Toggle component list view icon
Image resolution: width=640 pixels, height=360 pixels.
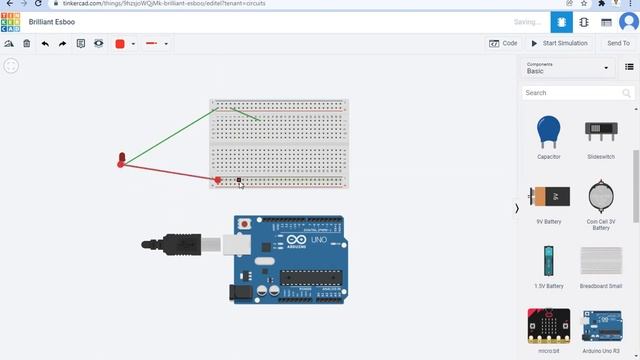click(x=629, y=67)
